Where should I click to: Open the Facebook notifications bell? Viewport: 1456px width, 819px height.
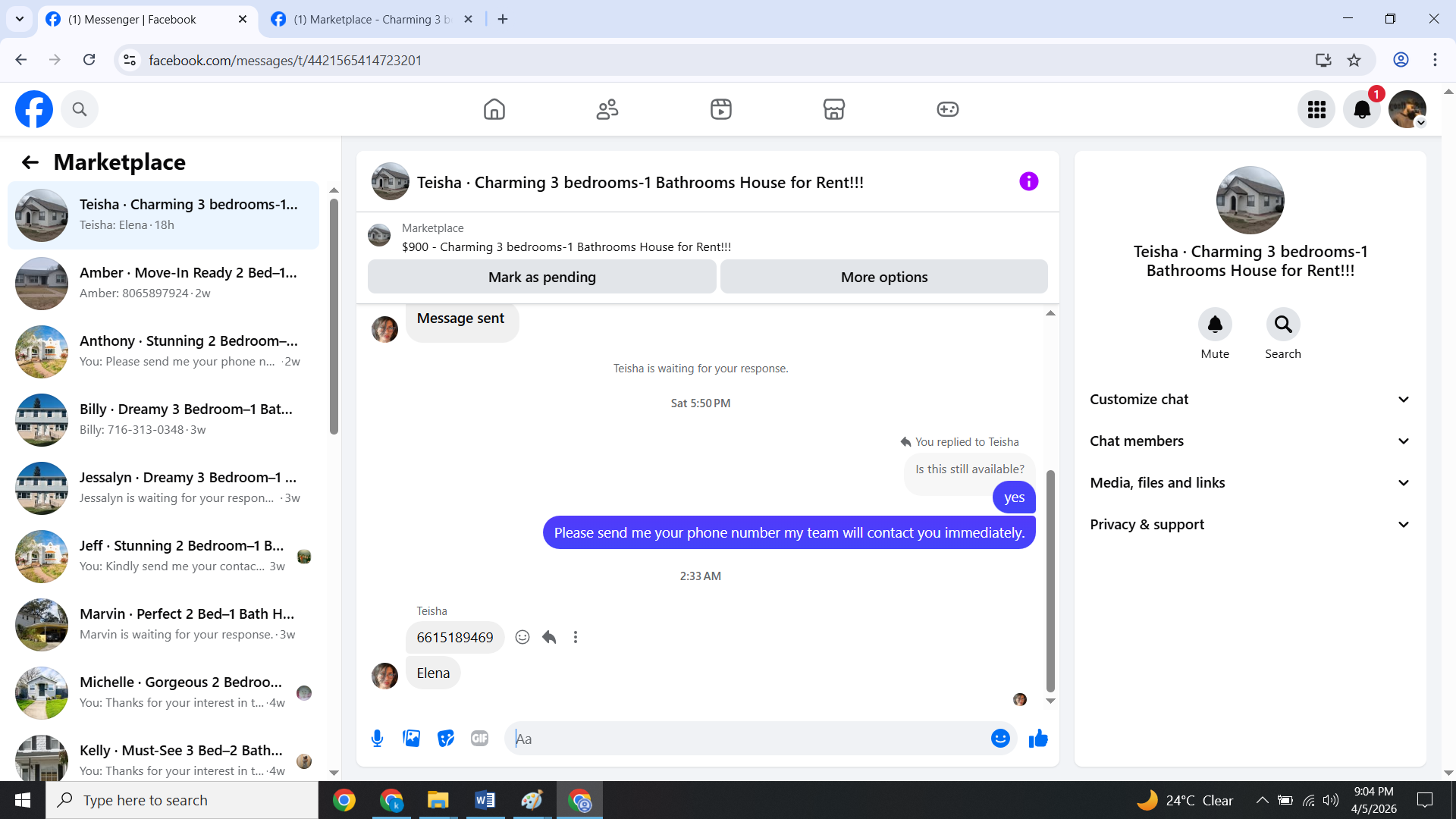[x=1362, y=109]
